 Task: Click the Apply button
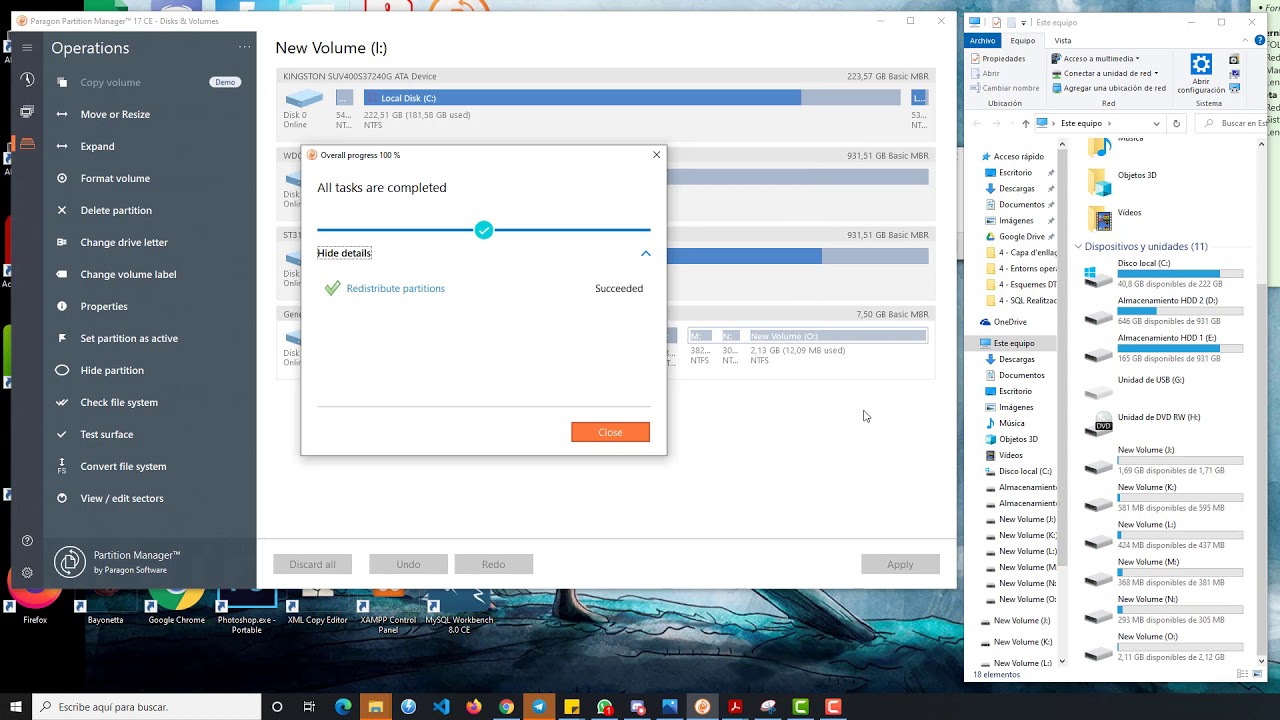tap(900, 564)
